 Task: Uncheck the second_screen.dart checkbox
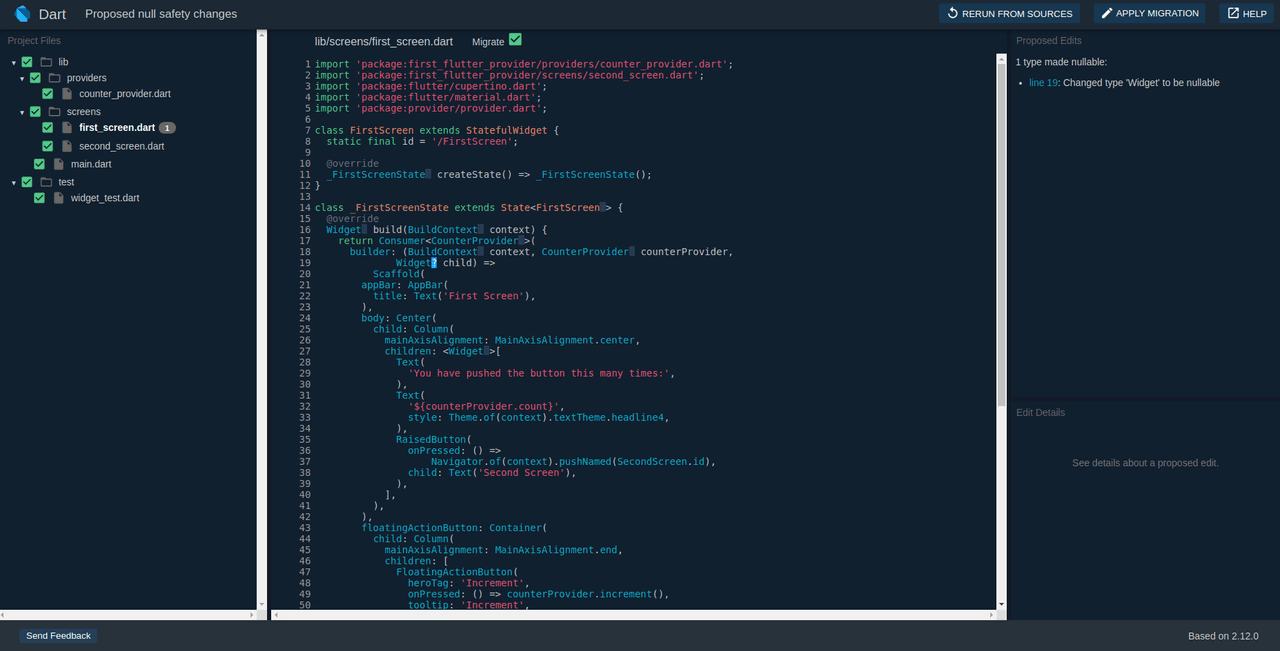pos(48,146)
